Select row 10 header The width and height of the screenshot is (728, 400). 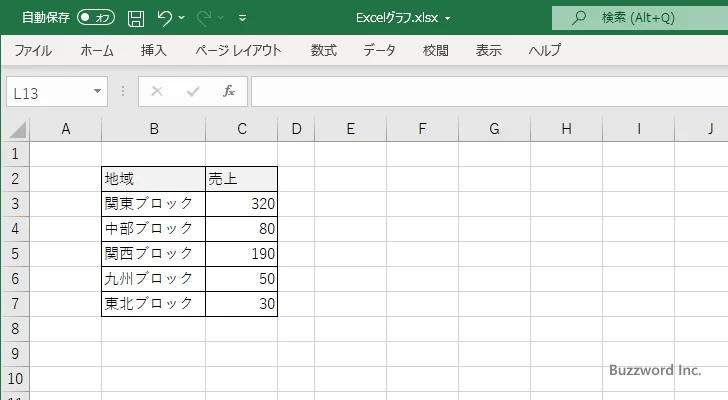click(15, 379)
